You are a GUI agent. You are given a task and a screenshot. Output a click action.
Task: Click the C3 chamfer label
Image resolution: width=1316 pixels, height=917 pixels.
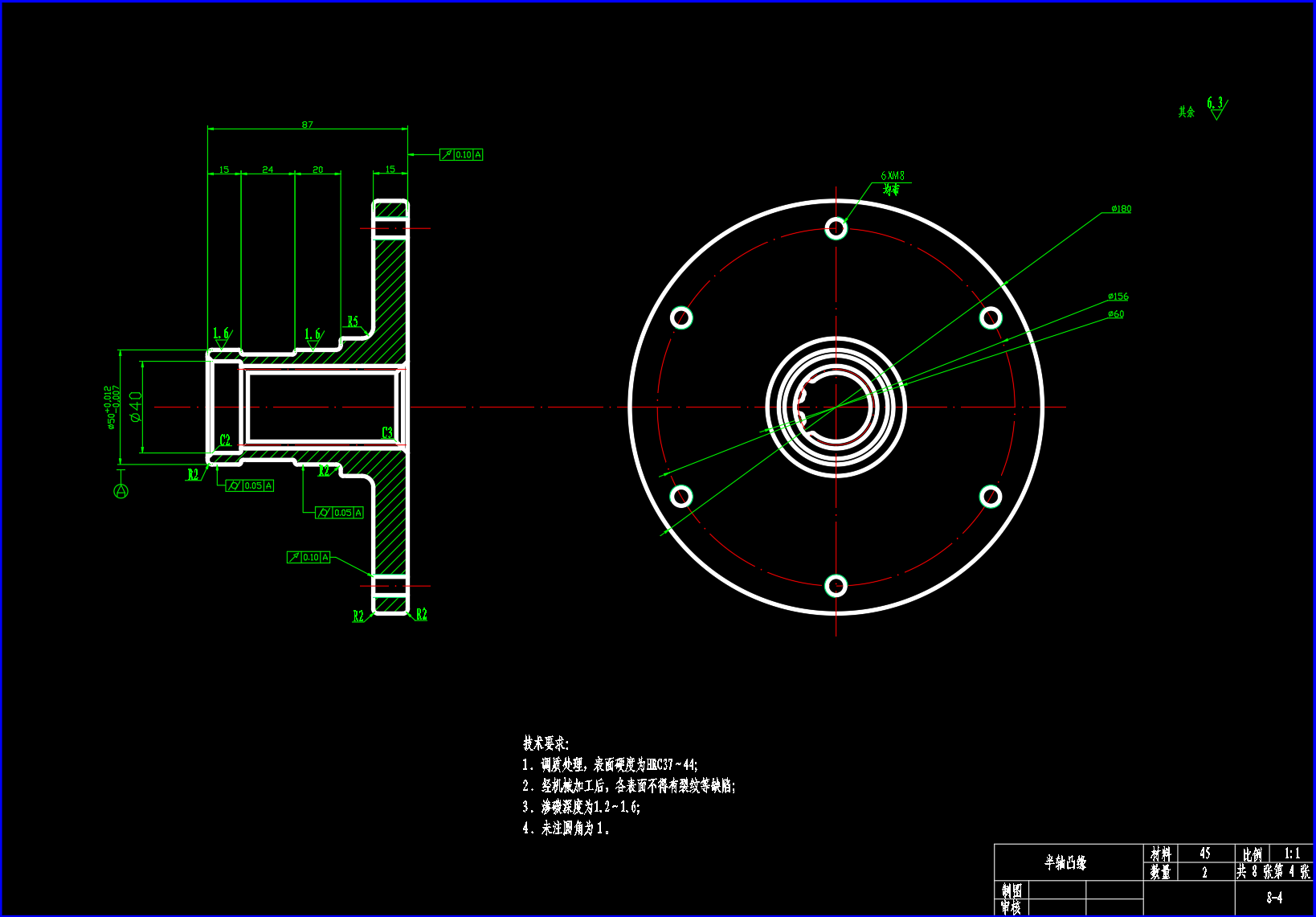[387, 432]
